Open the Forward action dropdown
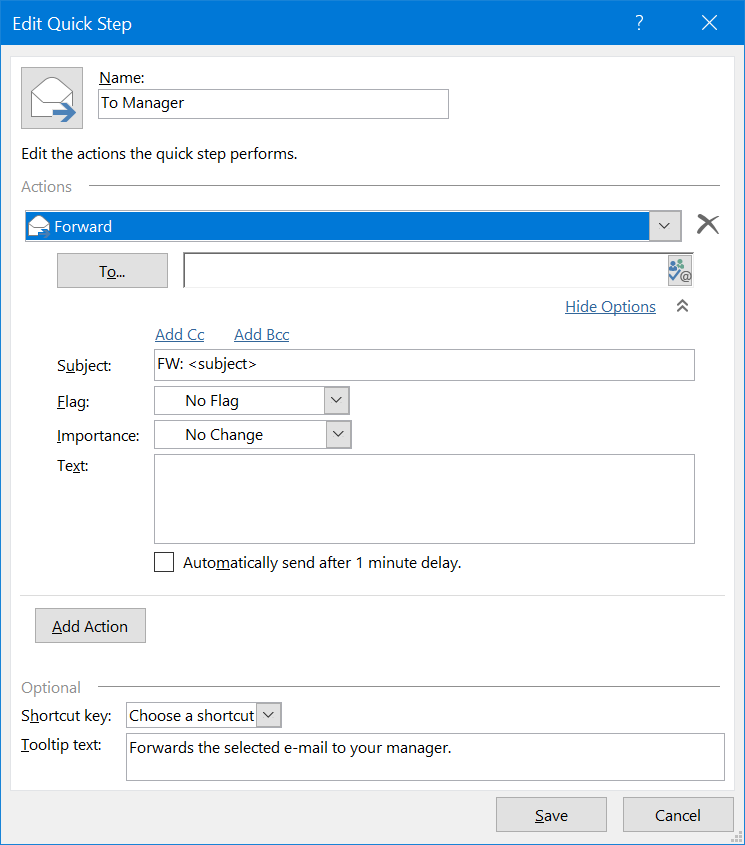The height and width of the screenshot is (845, 745). [665, 226]
